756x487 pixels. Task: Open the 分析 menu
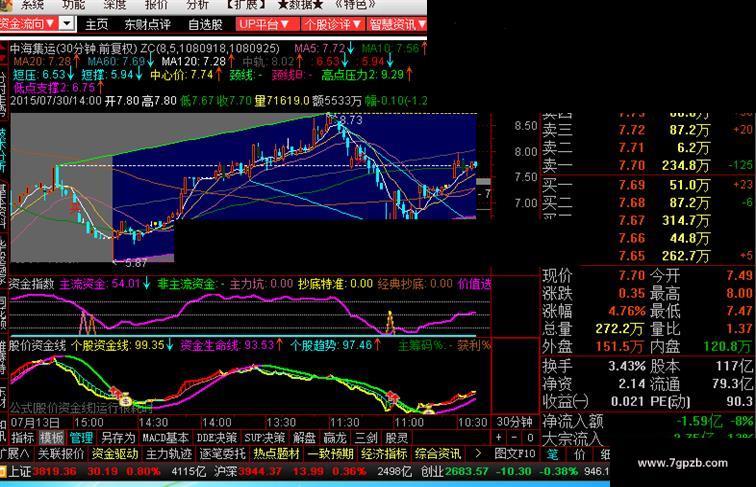(x=198, y=5)
